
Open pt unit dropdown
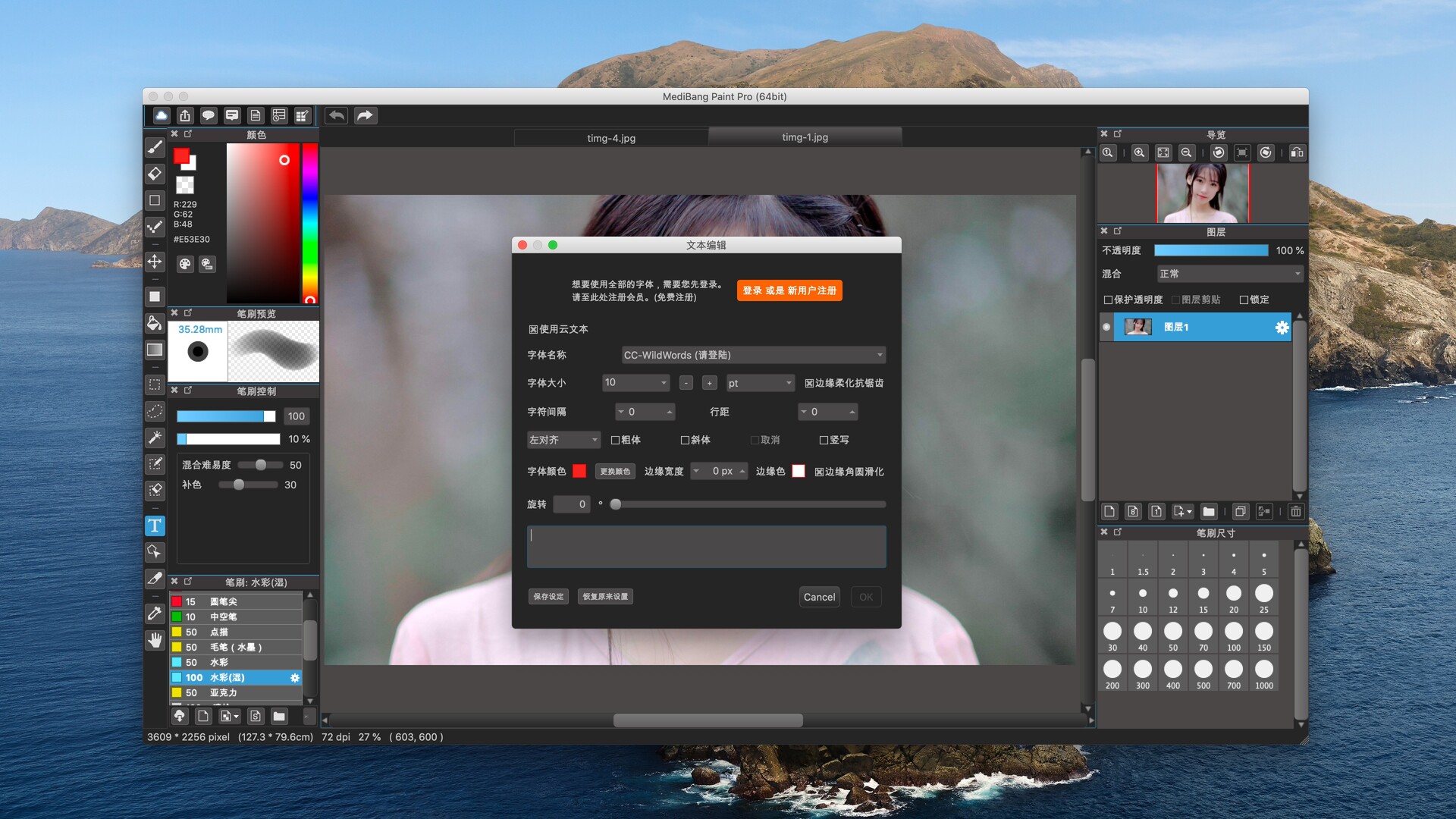pyautogui.click(x=760, y=383)
